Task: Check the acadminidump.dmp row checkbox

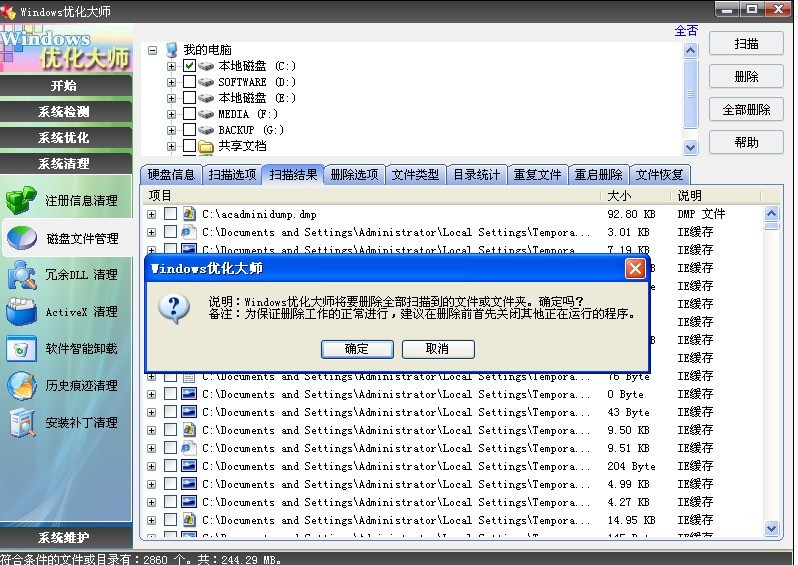Action: [170, 214]
